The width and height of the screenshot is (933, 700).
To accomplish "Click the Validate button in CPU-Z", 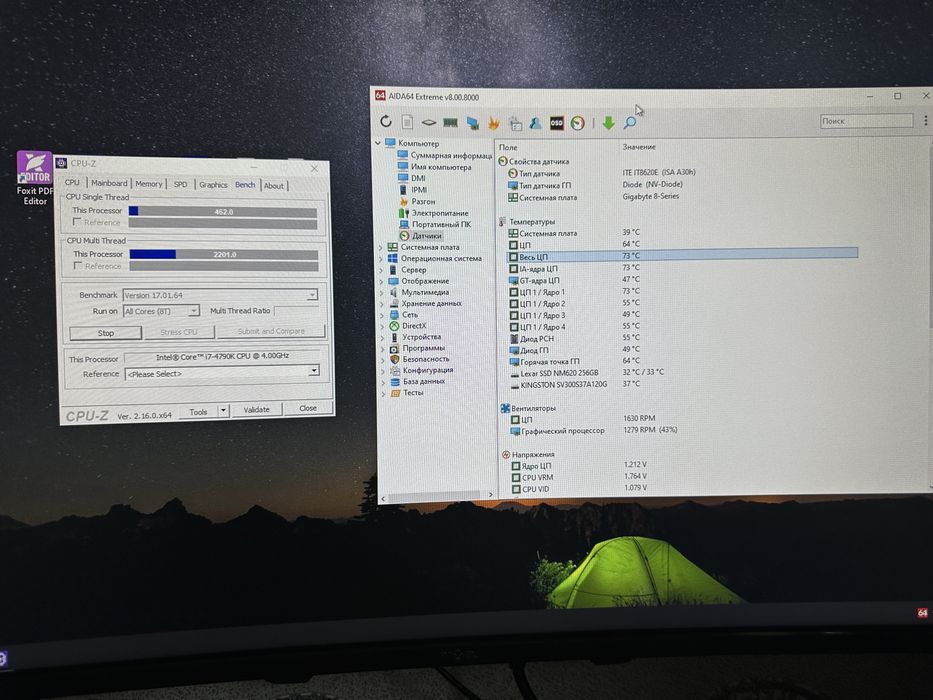I will [x=256, y=410].
